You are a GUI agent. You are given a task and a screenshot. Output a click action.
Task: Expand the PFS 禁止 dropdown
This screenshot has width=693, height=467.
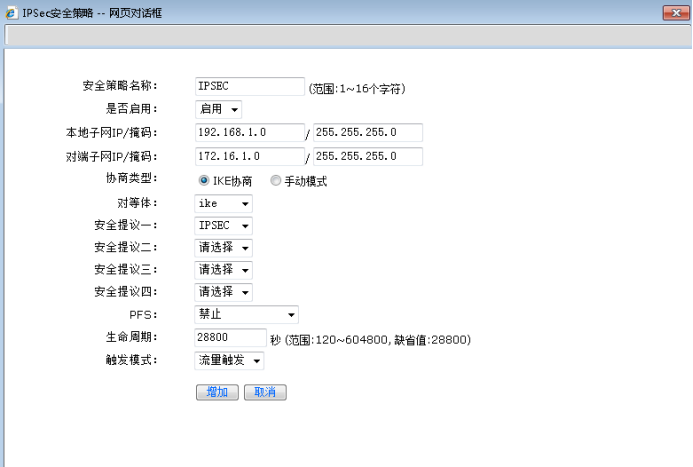[x=246, y=315]
